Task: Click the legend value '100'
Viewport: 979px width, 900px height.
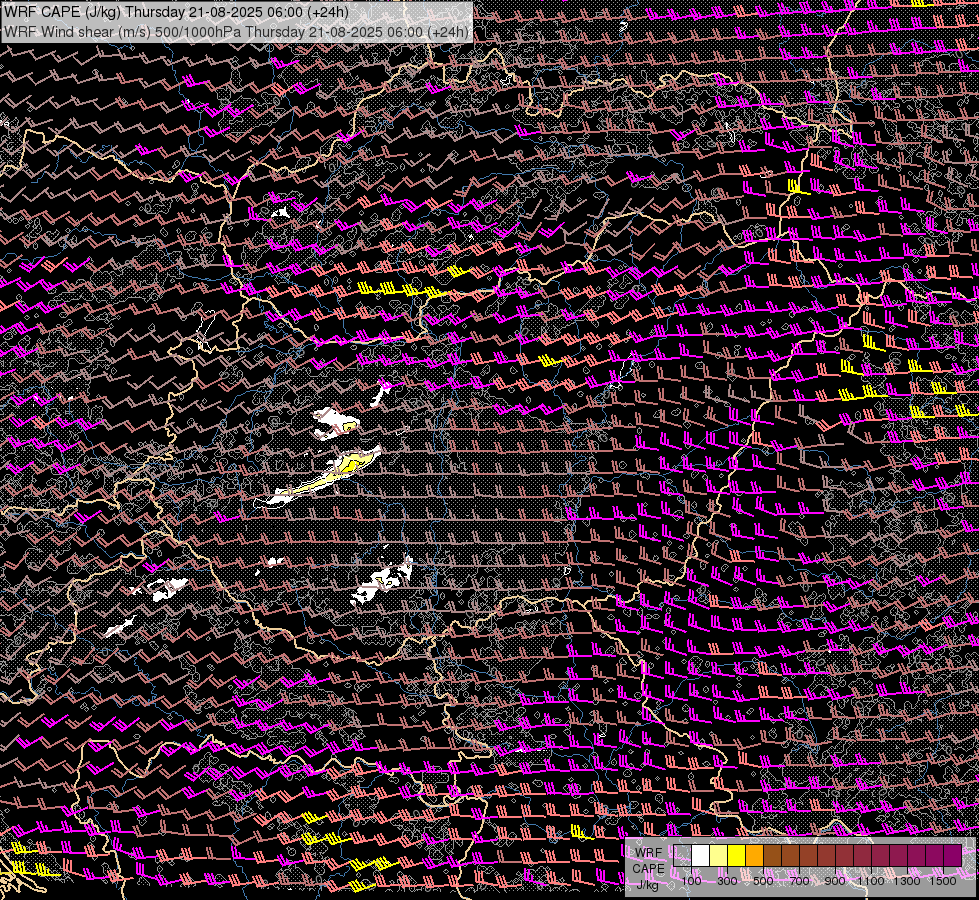Action: (x=691, y=881)
